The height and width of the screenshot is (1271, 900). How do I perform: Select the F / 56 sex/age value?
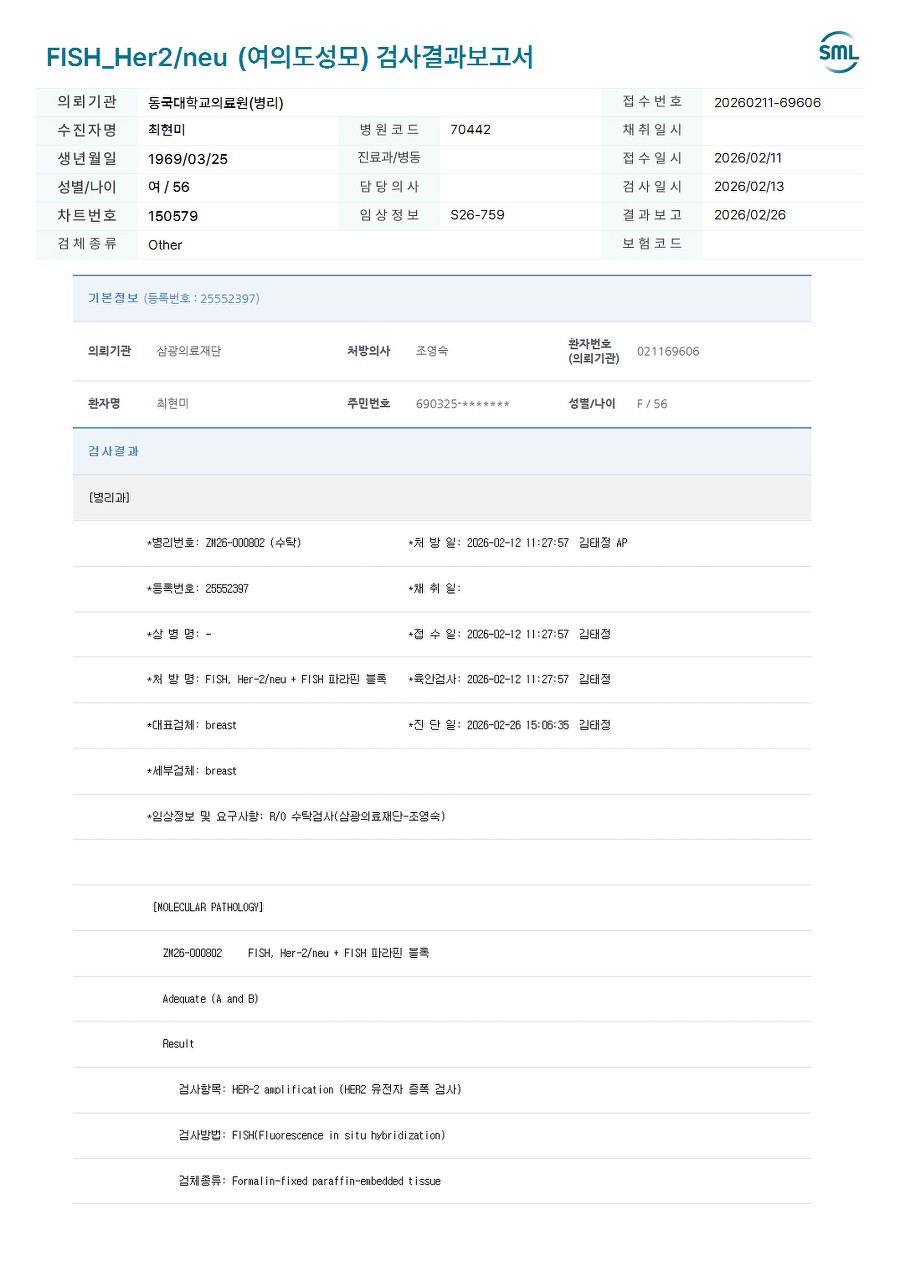652,404
